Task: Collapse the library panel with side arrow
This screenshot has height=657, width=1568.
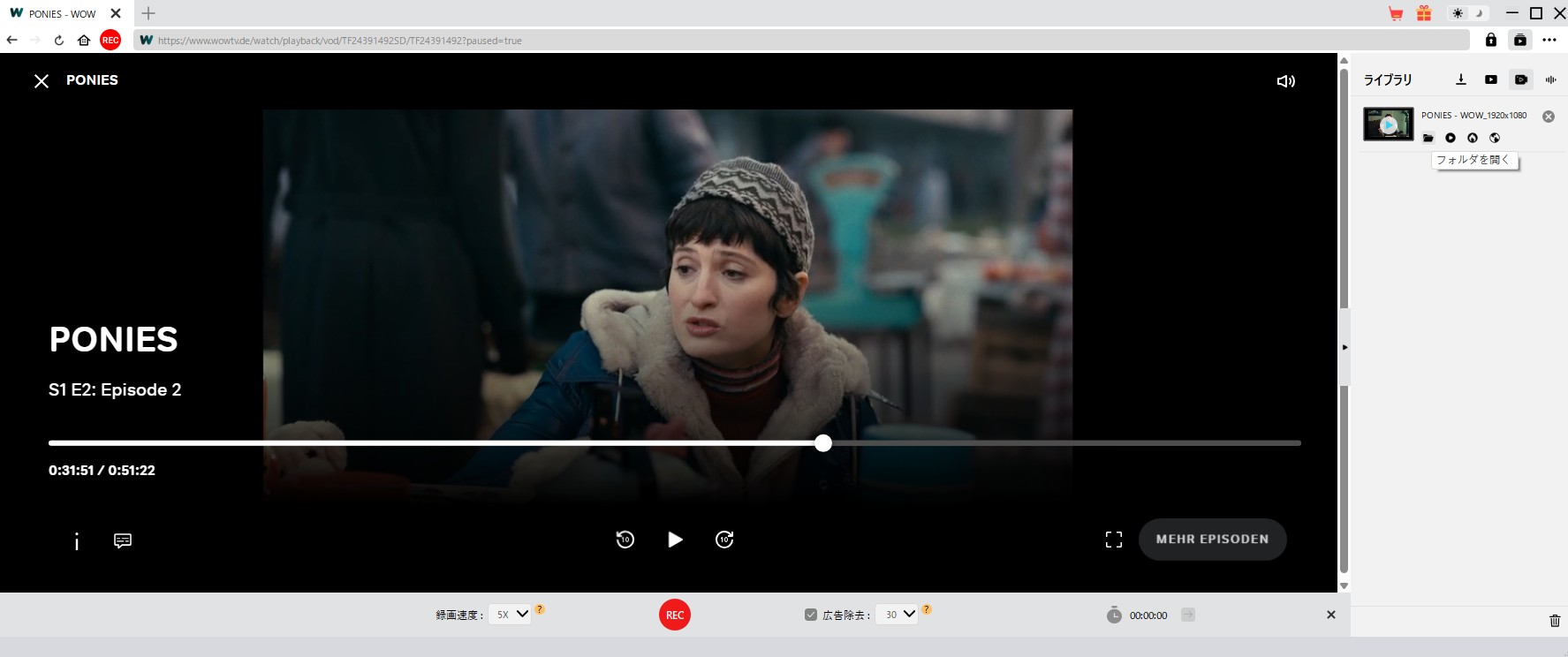Action: tap(1345, 347)
